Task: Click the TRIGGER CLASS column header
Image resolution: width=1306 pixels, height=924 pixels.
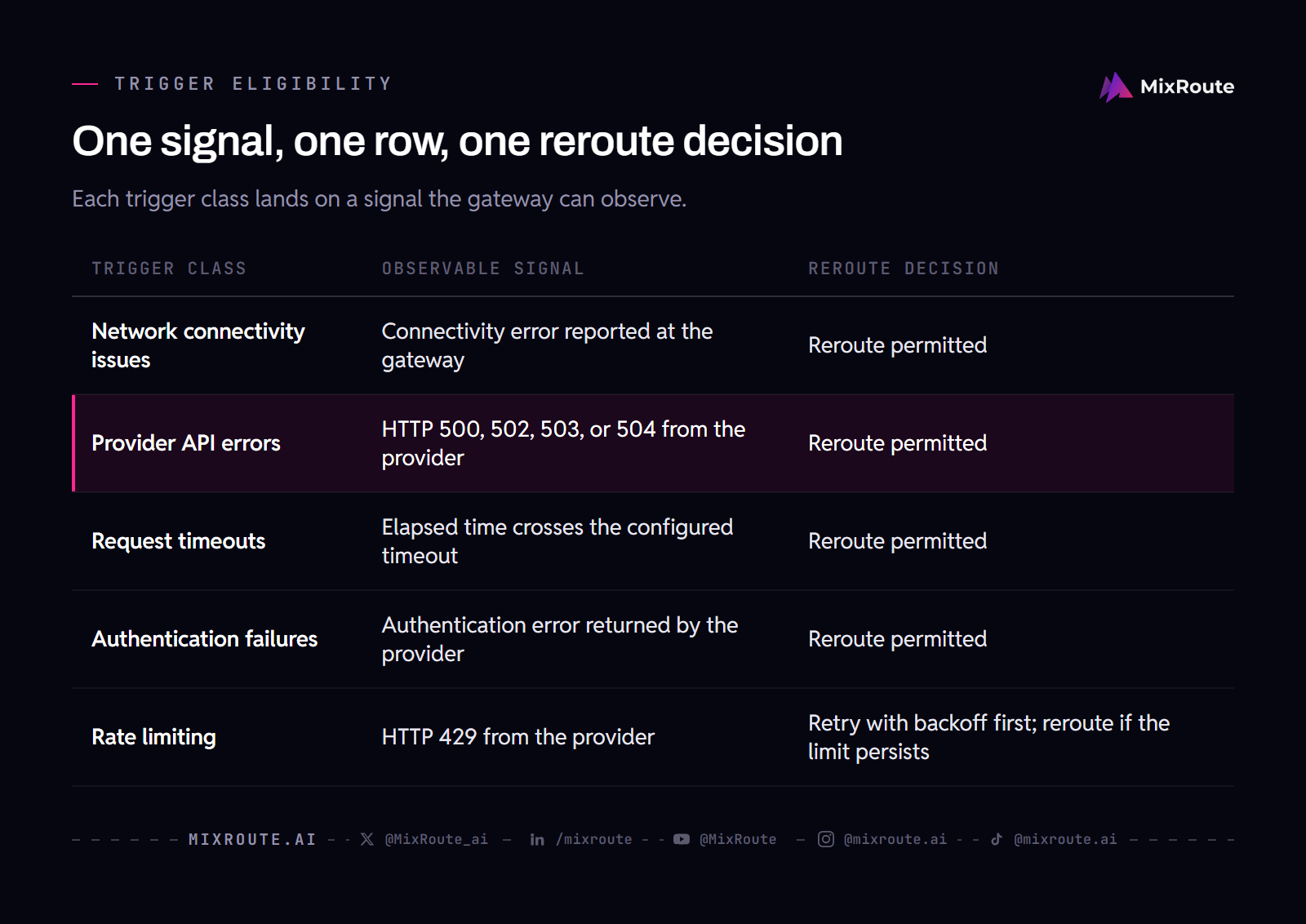Action: (x=169, y=269)
